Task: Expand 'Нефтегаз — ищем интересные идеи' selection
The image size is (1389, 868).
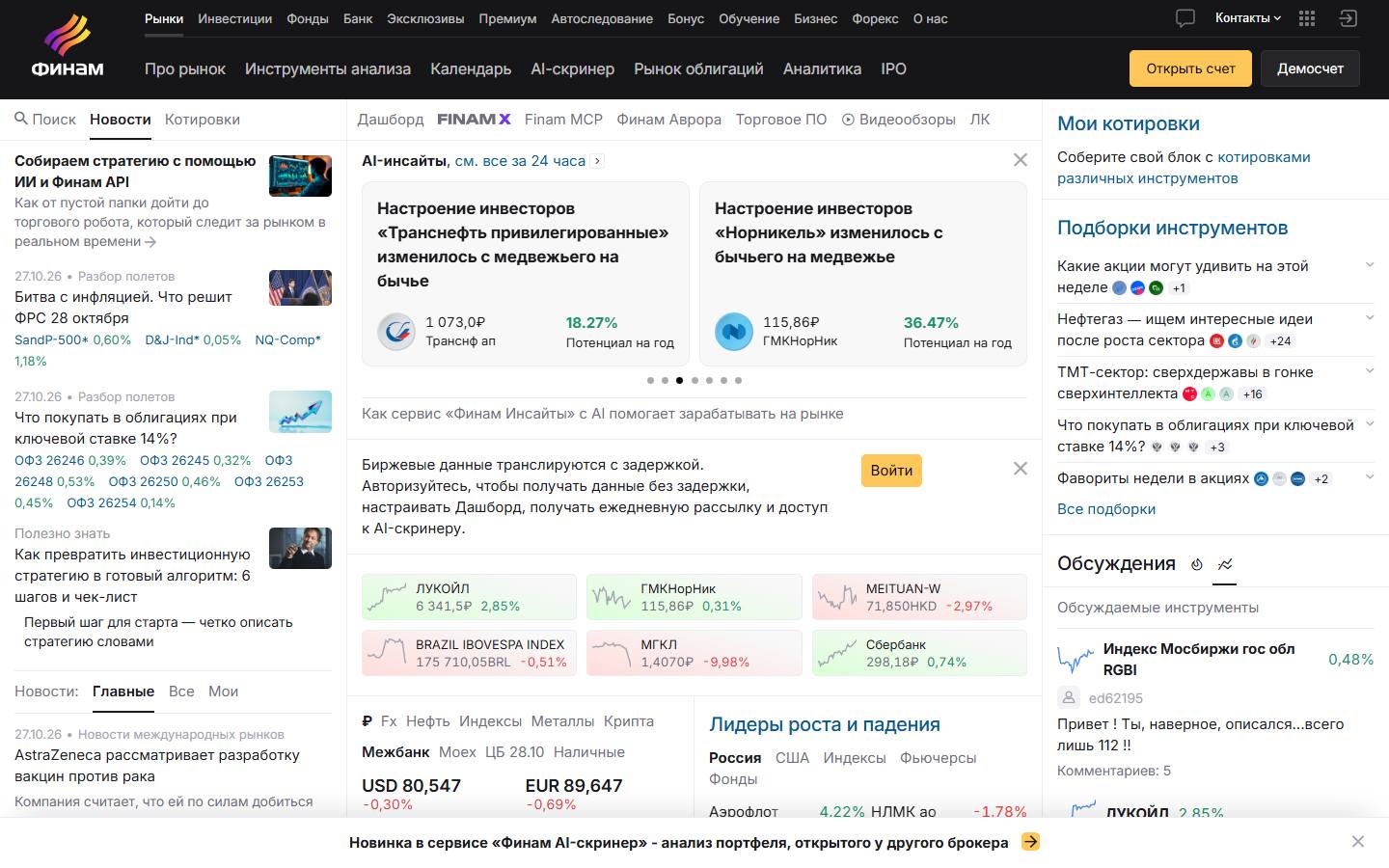Action: click(x=1370, y=318)
